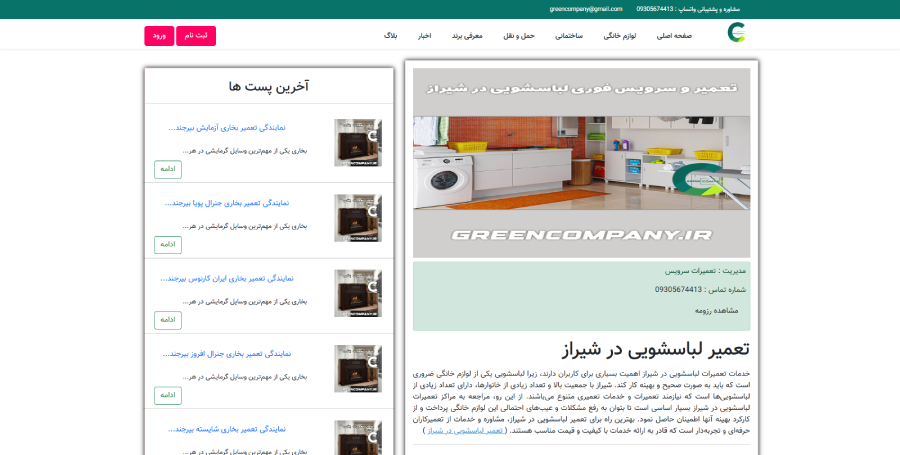Open صفحه اصلی menu item
The image size is (900, 455).
coord(674,36)
